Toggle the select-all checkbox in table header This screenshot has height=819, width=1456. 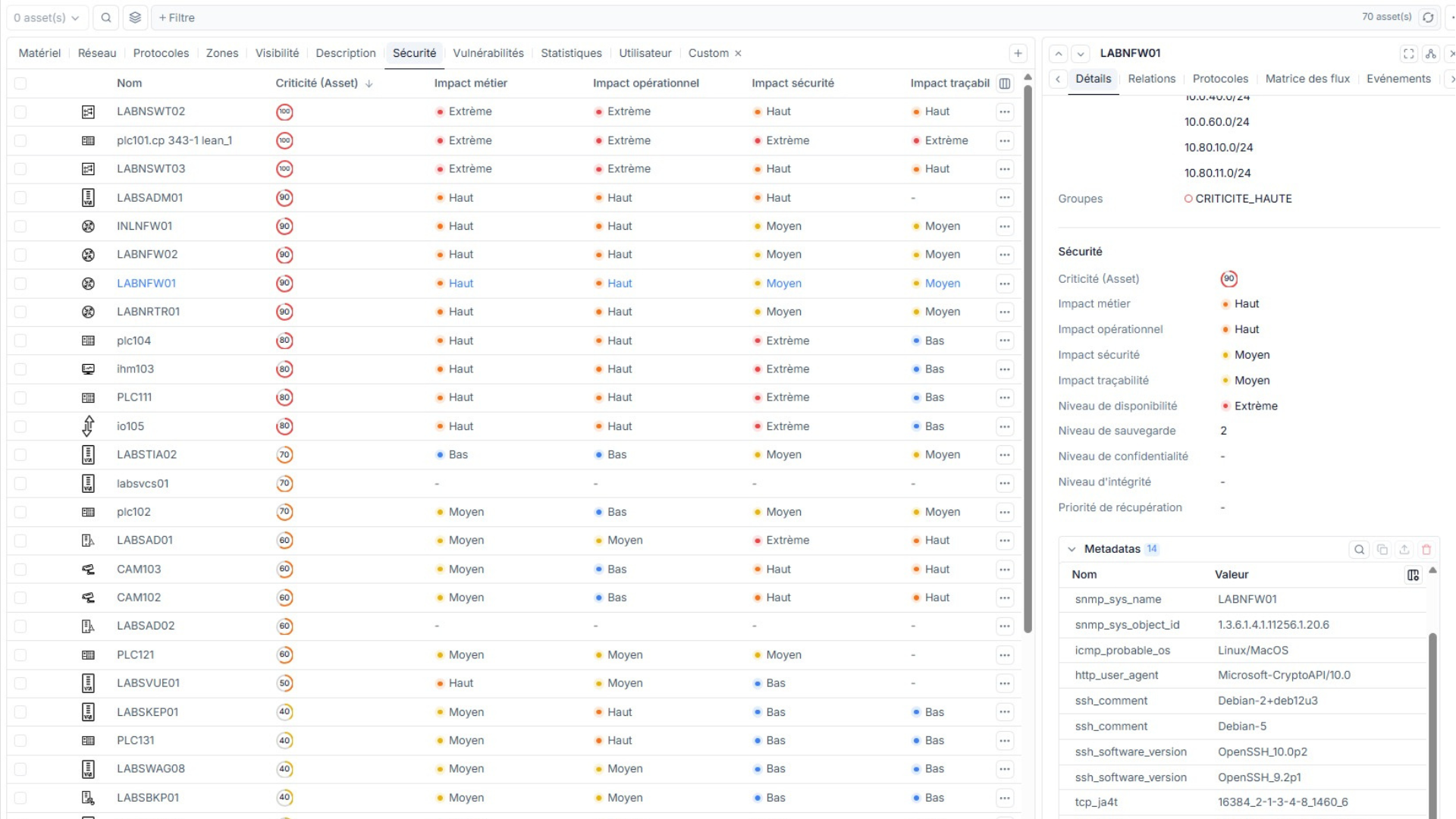point(20,83)
